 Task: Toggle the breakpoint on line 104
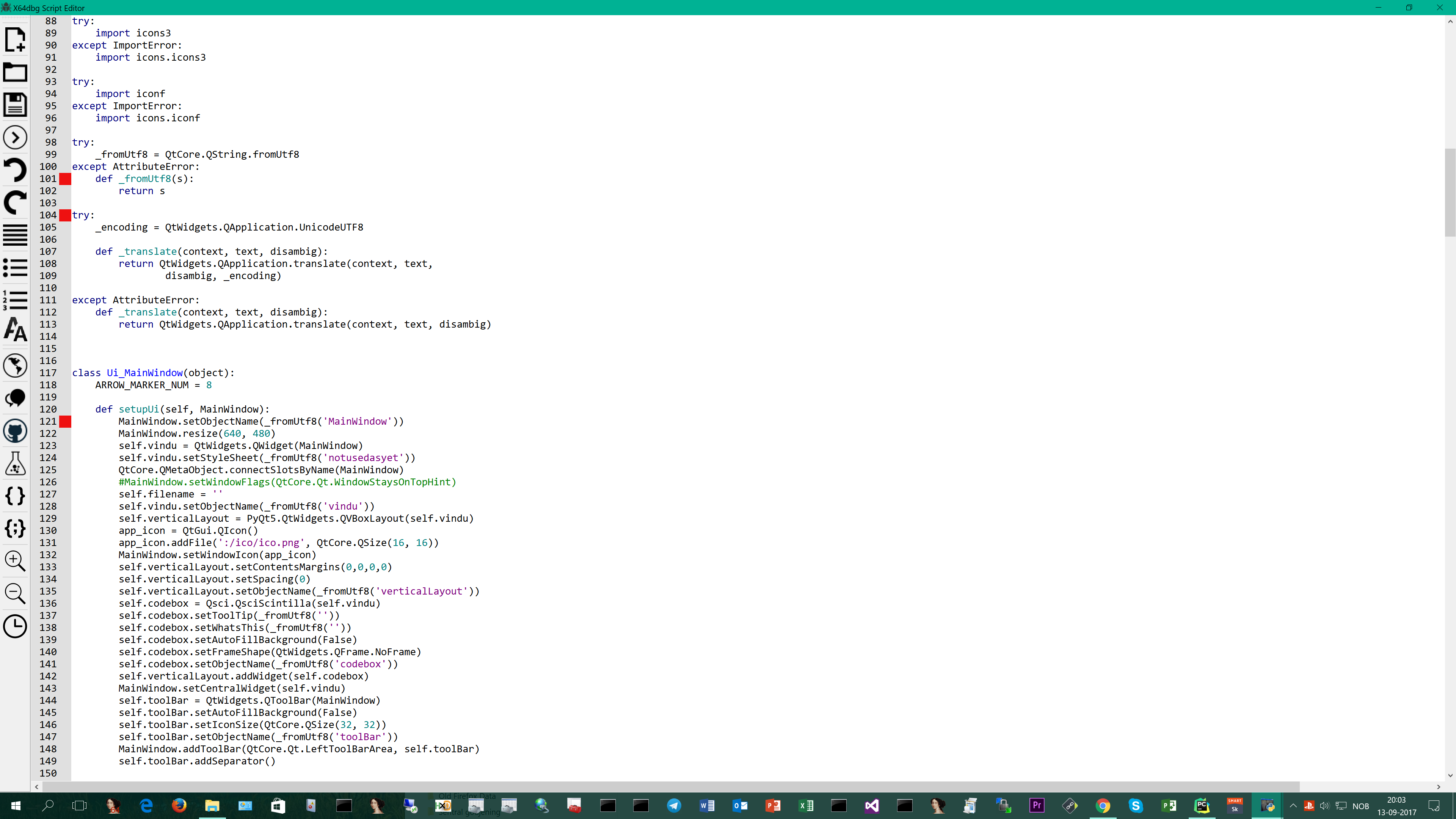[65, 215]
